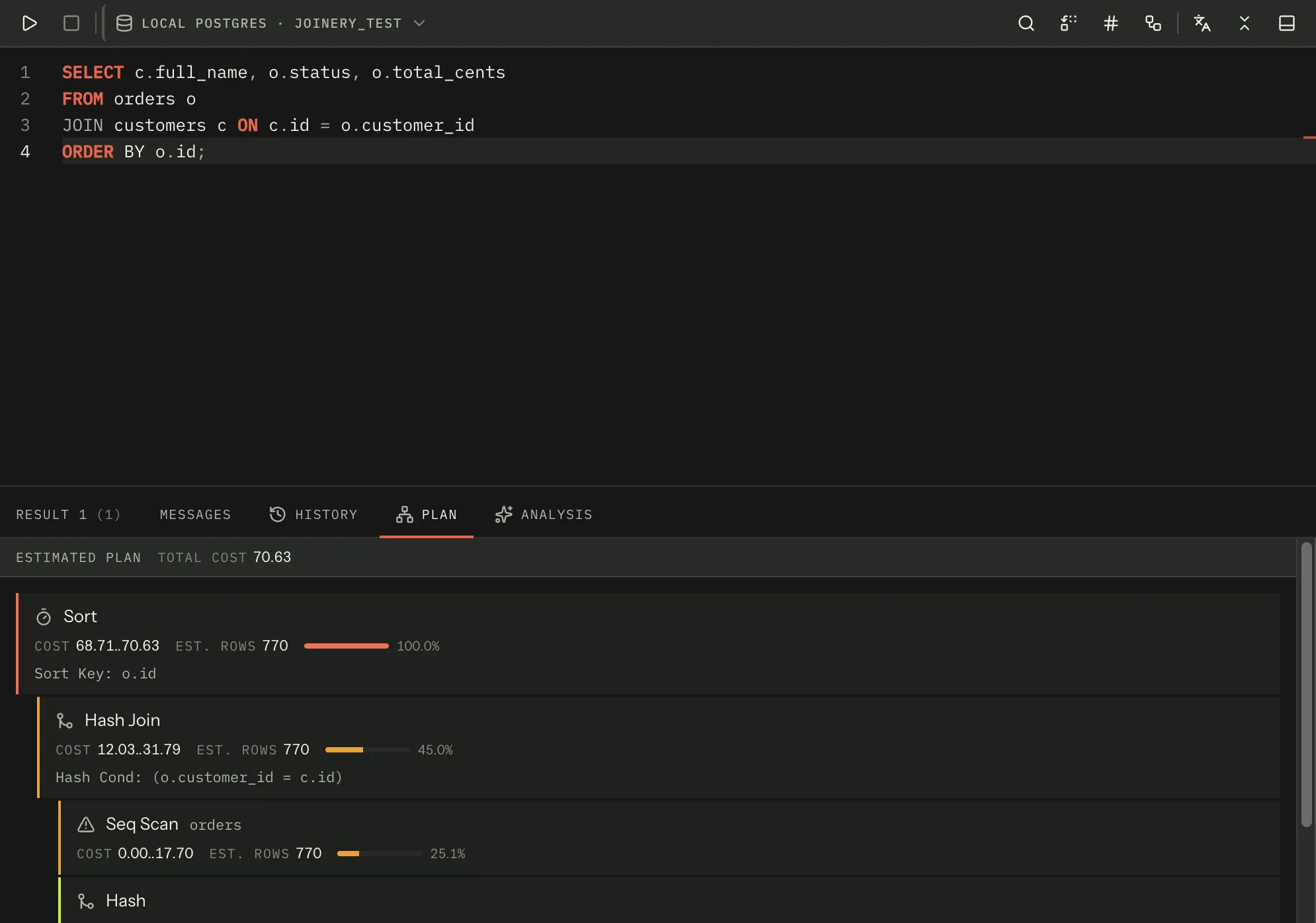
Task: Click the Hash Join 45.0% cost bar
Action: (x=368, y=750)
